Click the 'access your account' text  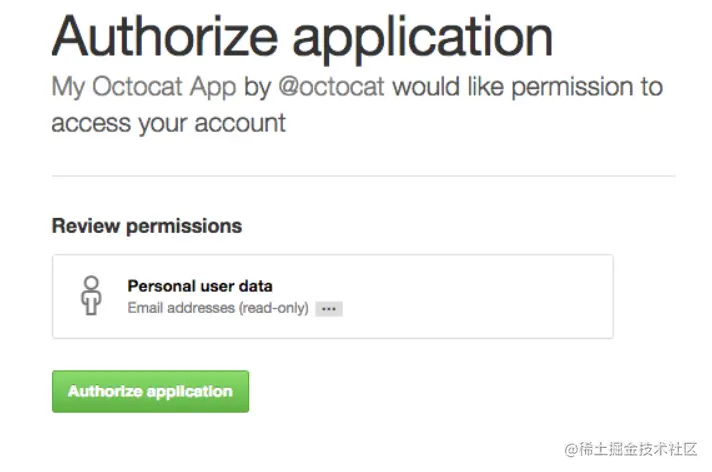click(x=169, y=123)
